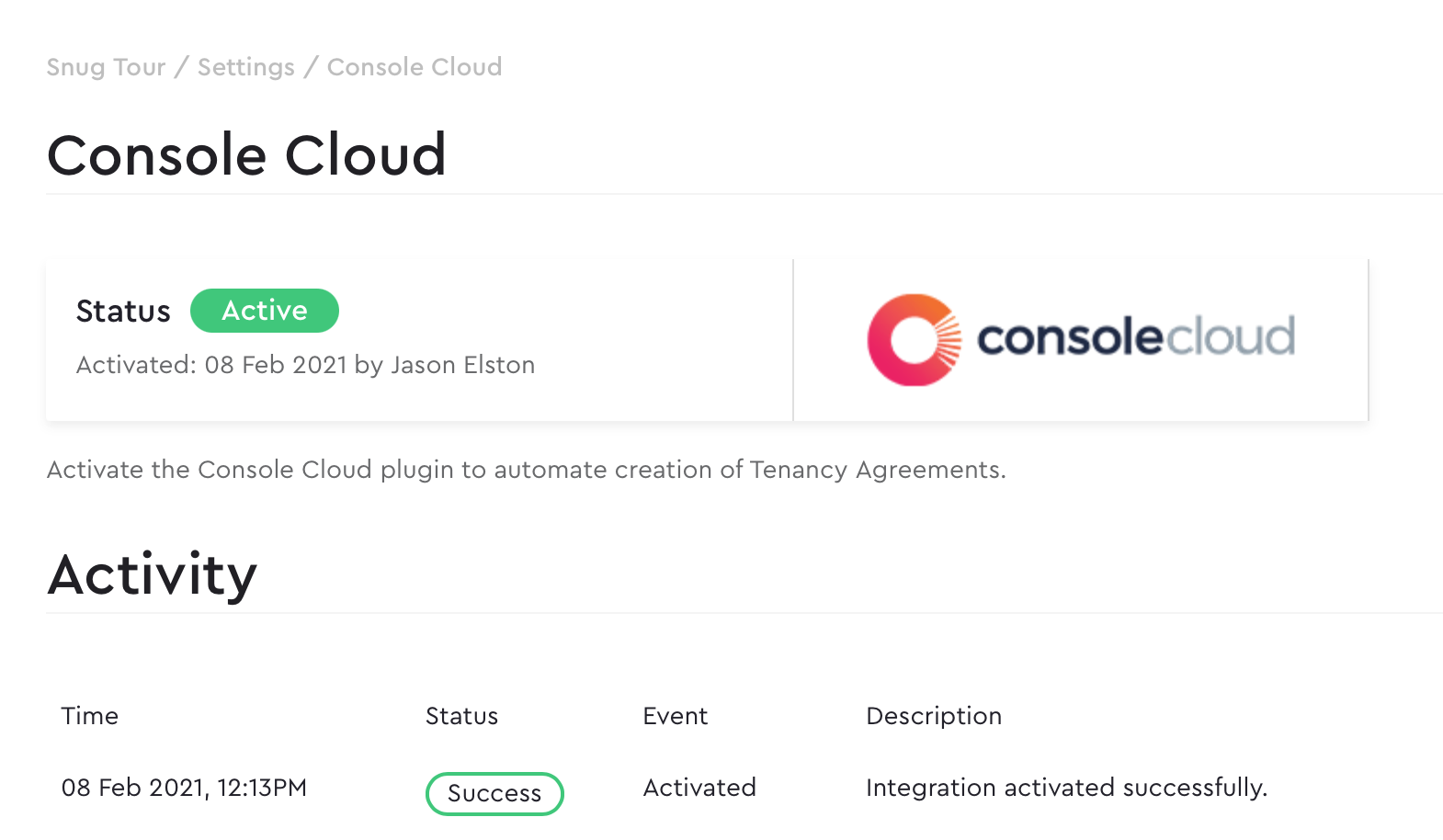The image size is (1443, 840).
Task: Click the Success status pill
Action: coord(494,793)
